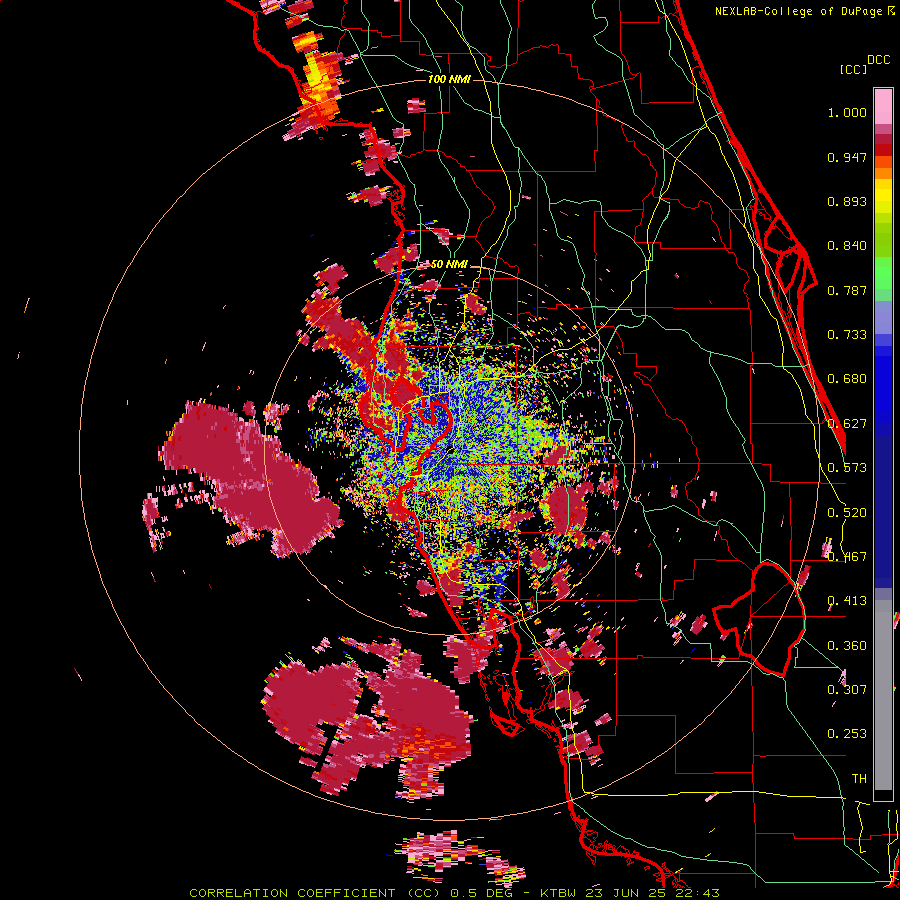The height and width of the screenshot is (900, 900).
Task: Click the 0.307 color scale value
Action: 847,690
